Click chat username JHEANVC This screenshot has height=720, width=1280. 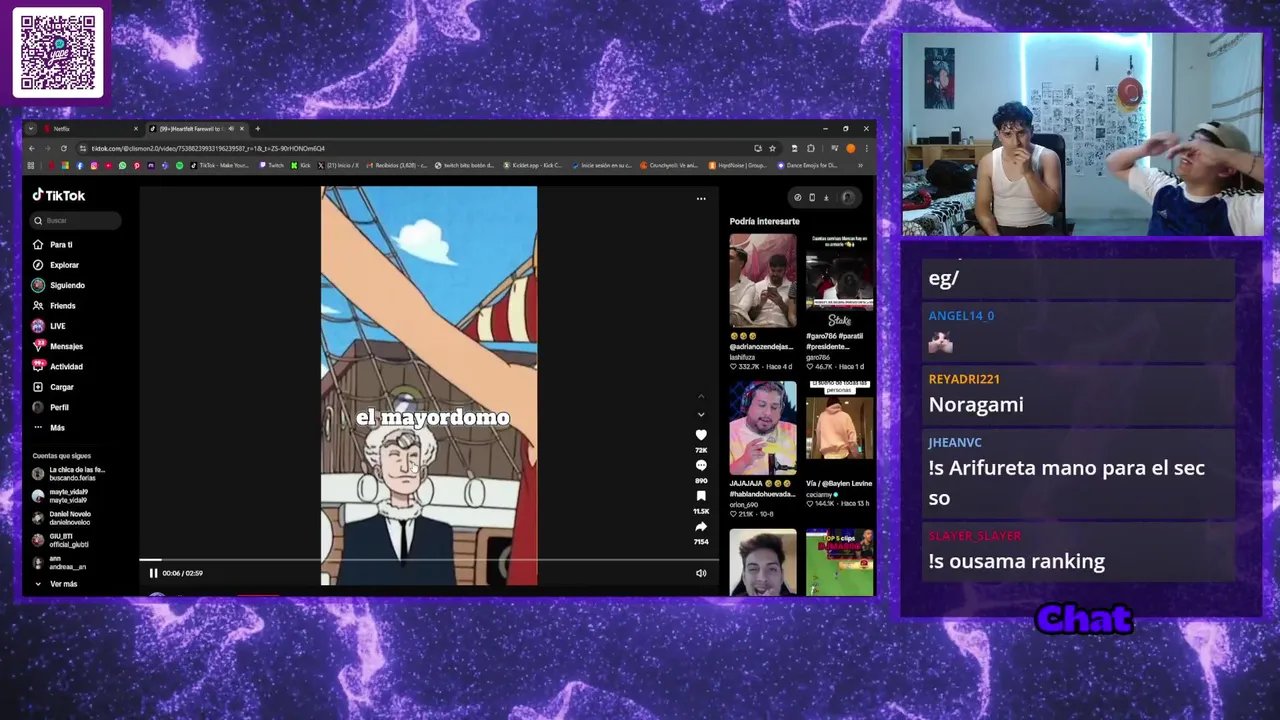click(955, 442)
